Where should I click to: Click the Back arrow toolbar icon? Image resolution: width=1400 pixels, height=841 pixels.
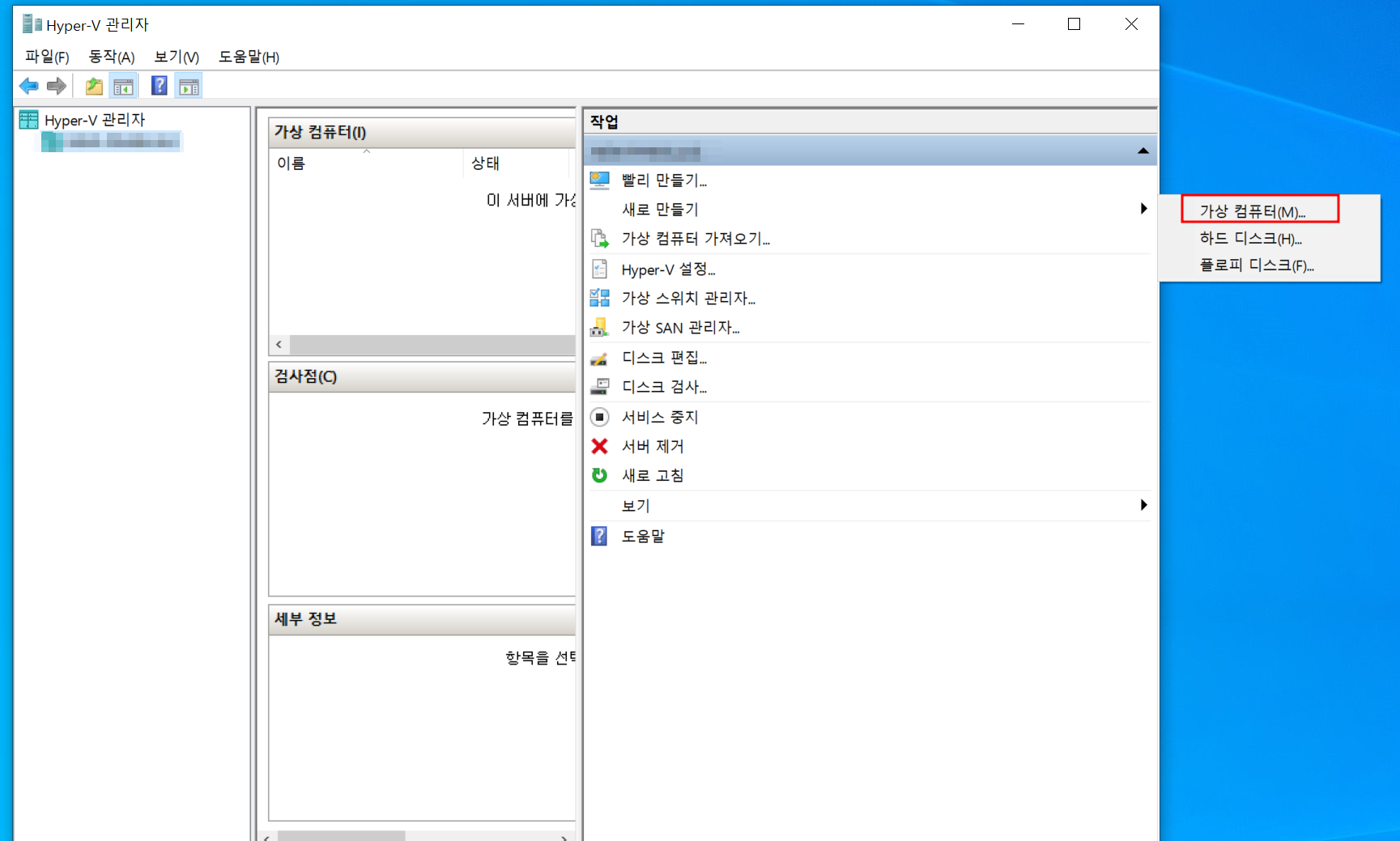(29, 86)
